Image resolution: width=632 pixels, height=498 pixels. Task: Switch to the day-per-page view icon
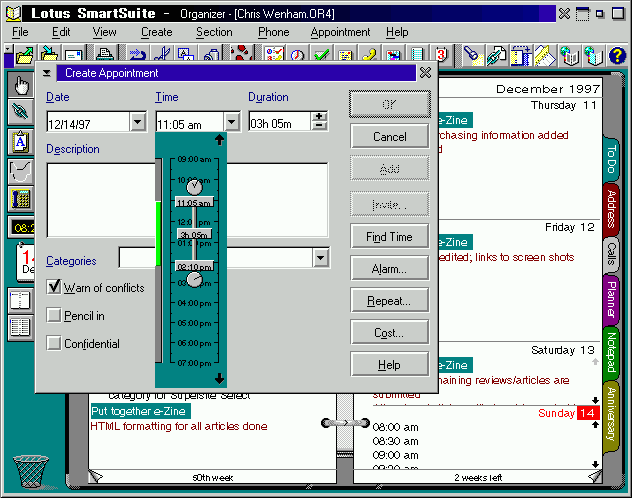click(x=20, y=301)
